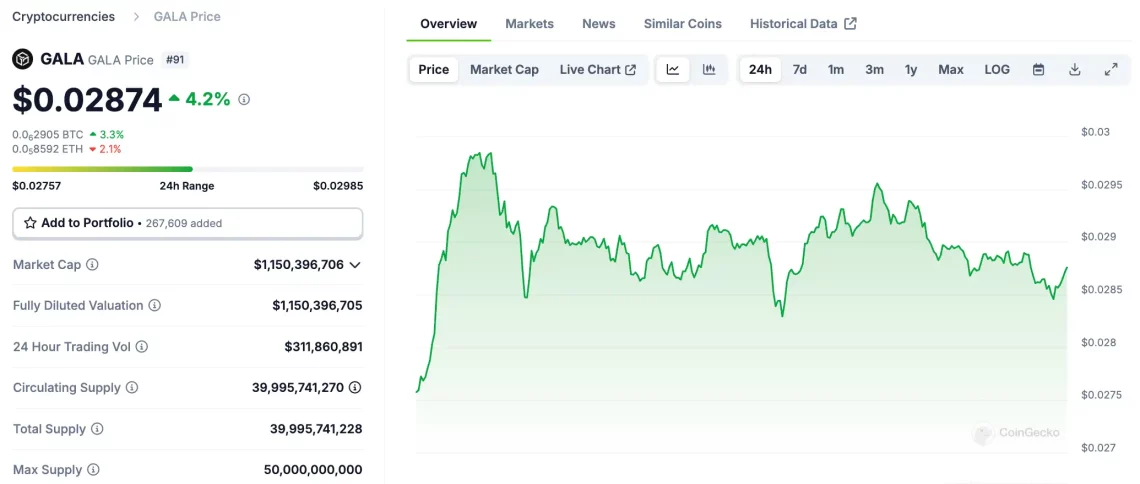1140x484 pixels.
Task: Show Max Supply info icon
Action: pyautogui.click(x=93, y=470)
